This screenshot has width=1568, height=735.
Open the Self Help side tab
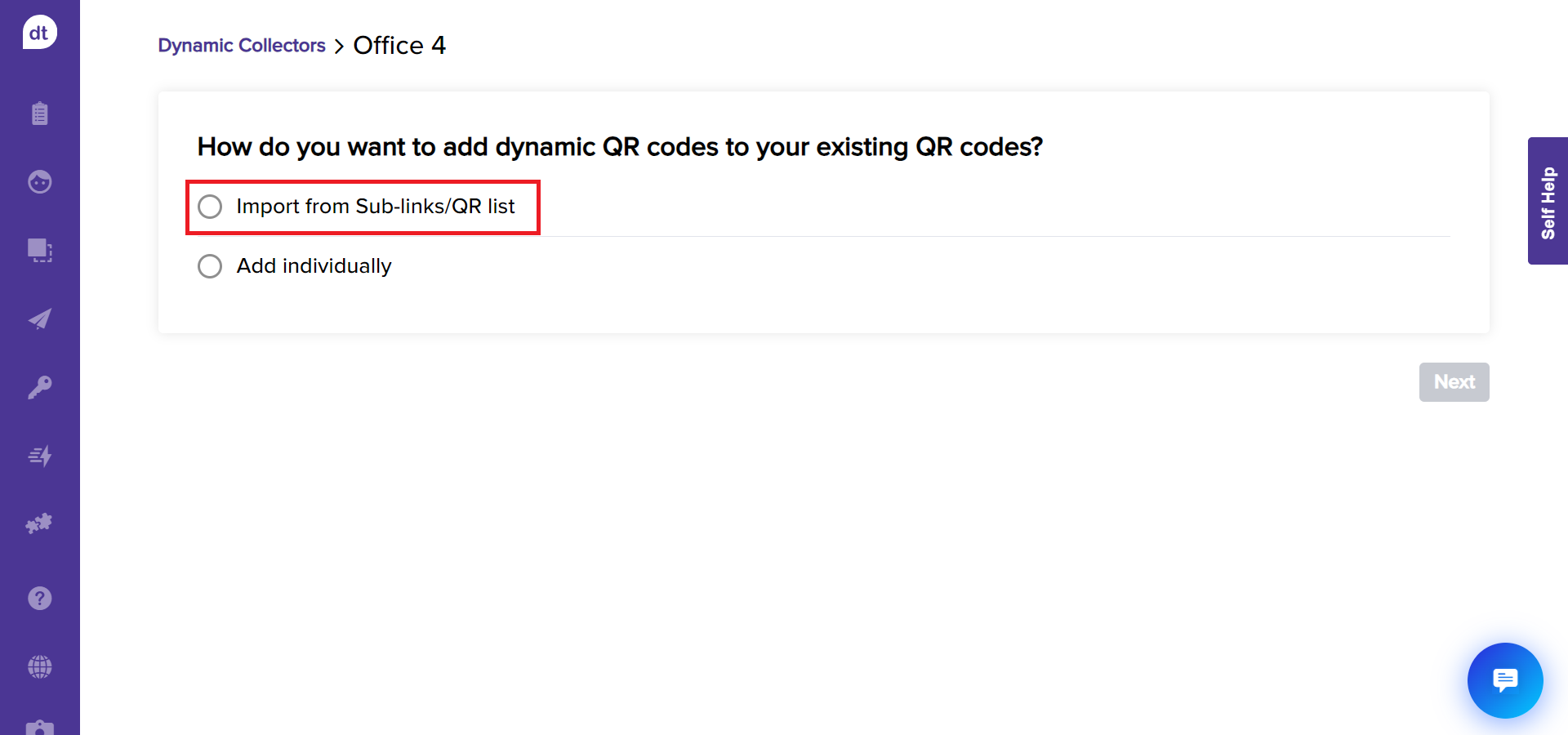click(x=1548, y=201)
